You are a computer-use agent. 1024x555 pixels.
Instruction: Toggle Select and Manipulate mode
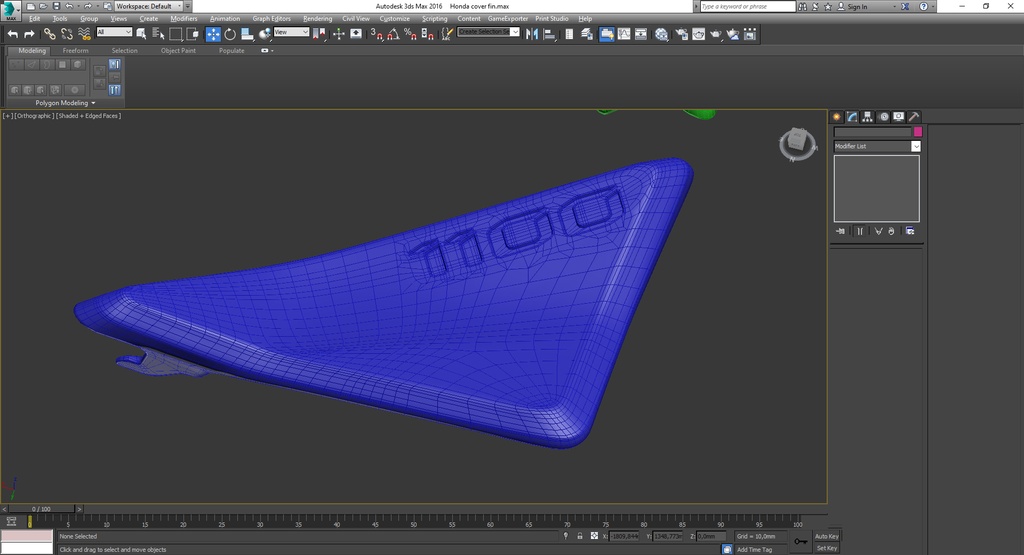pos(338,34)
